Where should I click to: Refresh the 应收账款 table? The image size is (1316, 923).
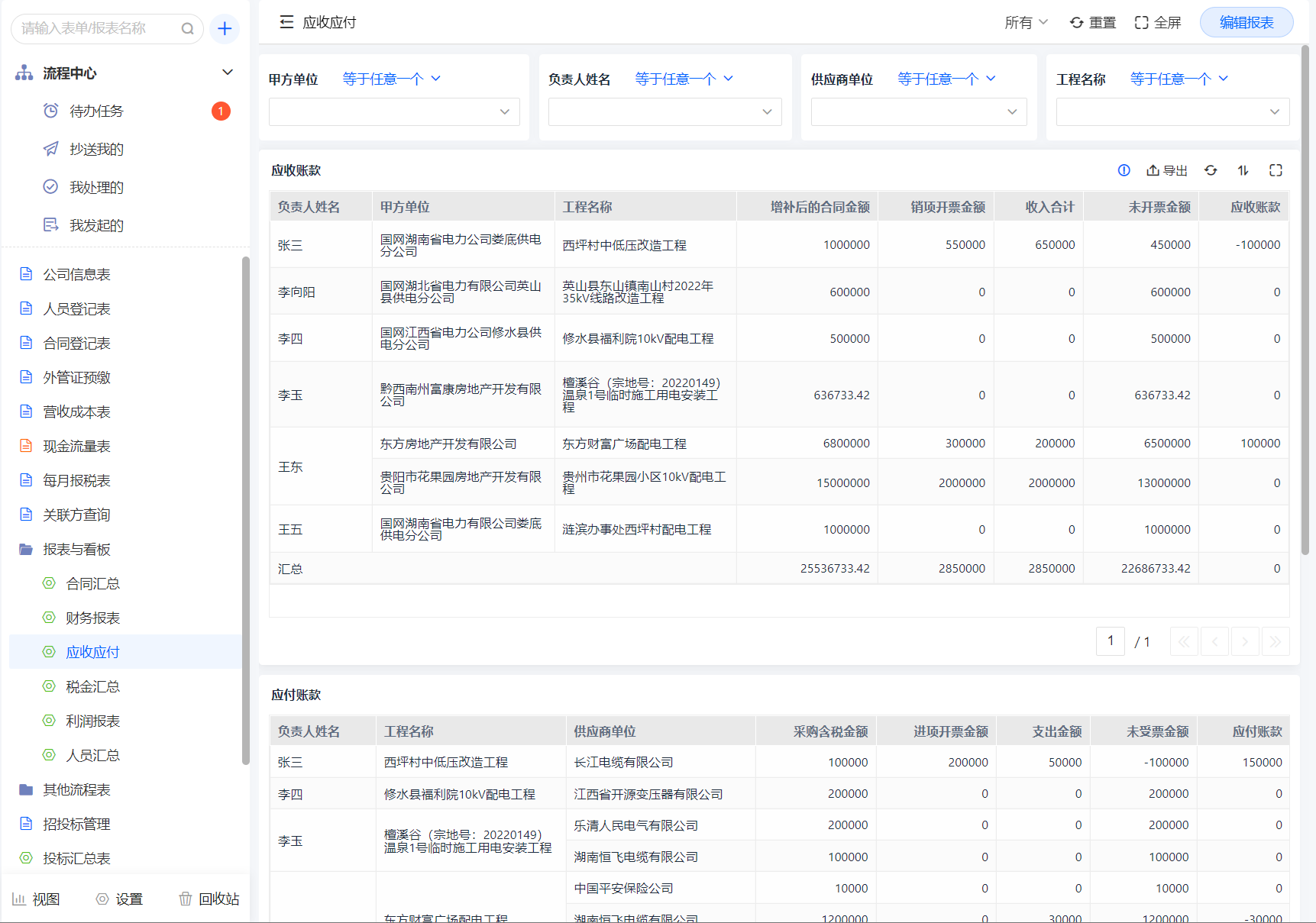1211,170
